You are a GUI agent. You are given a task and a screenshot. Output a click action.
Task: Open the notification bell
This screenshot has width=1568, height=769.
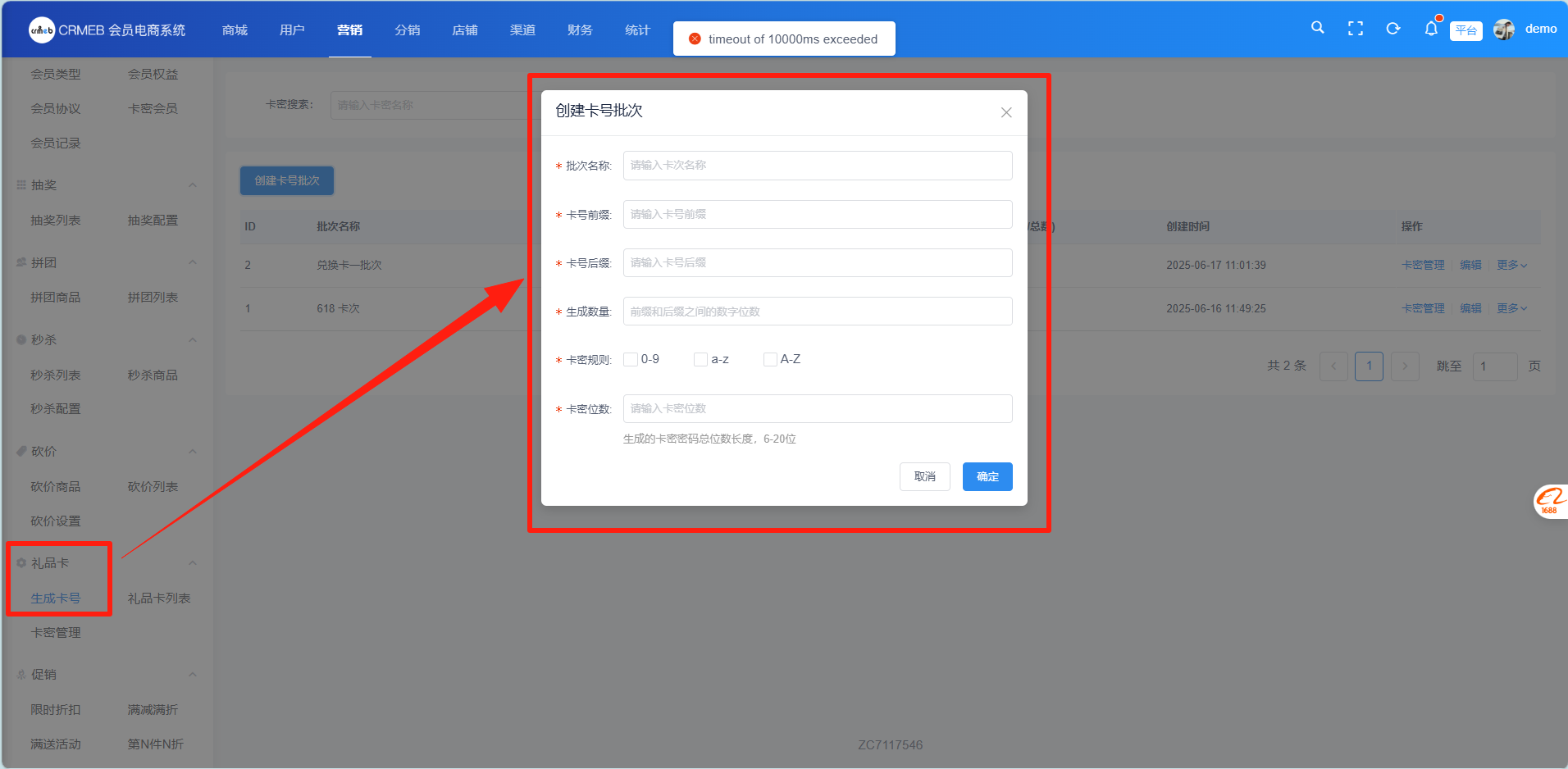(1431, 29)
